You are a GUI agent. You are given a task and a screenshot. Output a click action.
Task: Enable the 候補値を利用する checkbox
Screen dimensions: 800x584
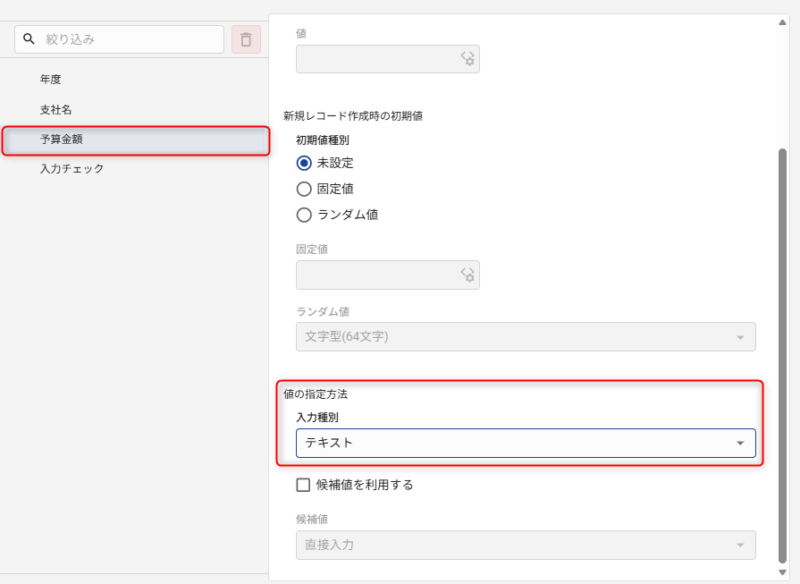[x=305, y=485]
